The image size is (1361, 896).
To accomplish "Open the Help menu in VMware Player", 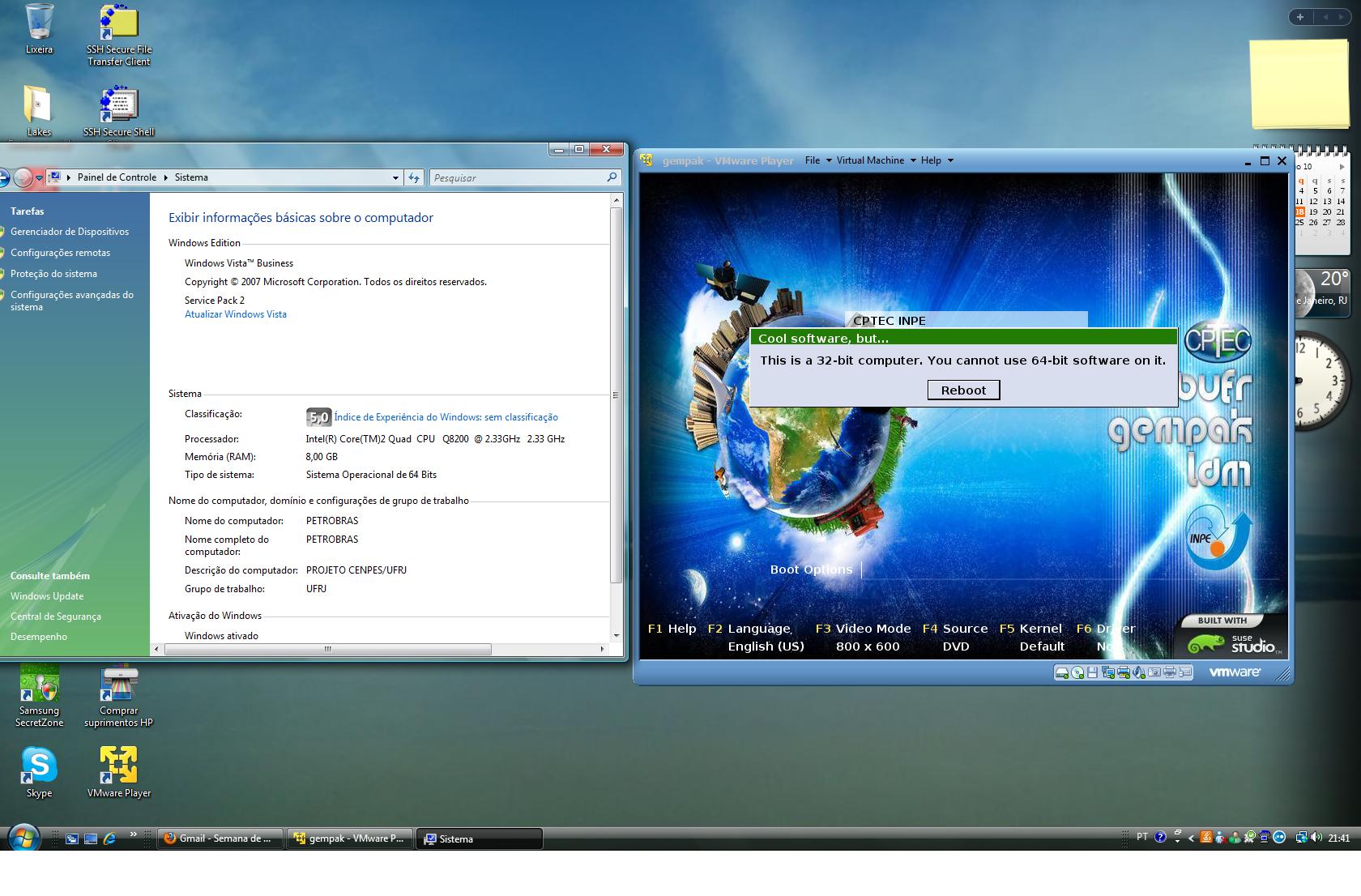I will [936, 160].
